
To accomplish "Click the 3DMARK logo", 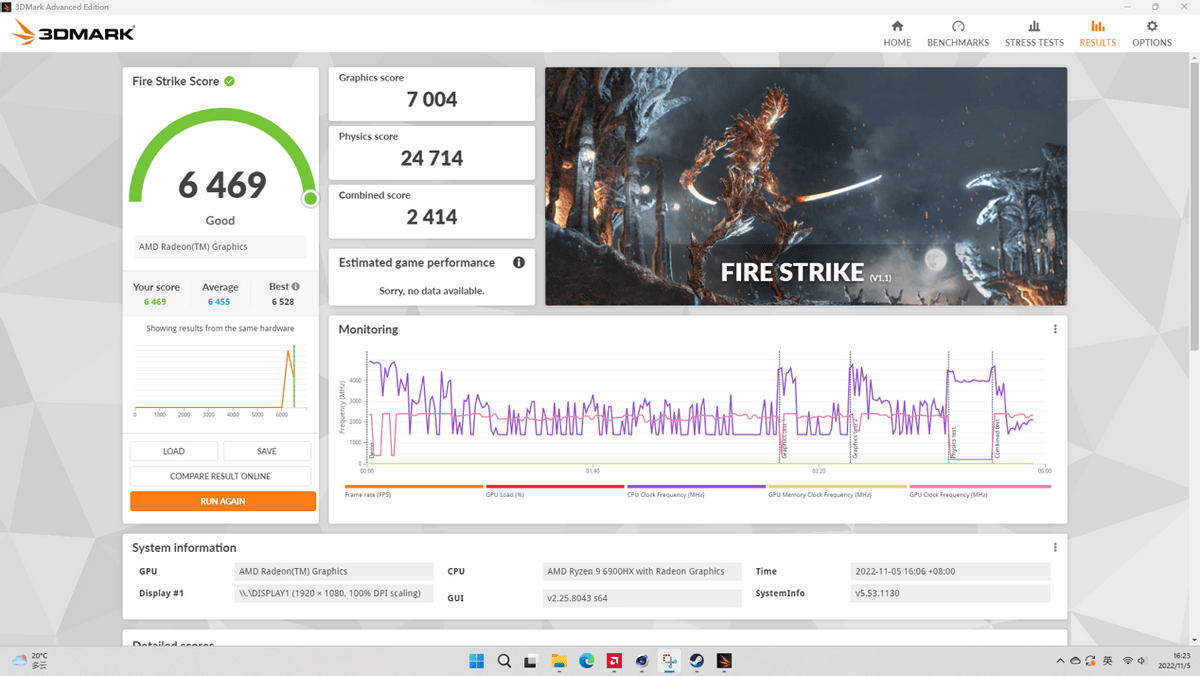I will (73, 34).
